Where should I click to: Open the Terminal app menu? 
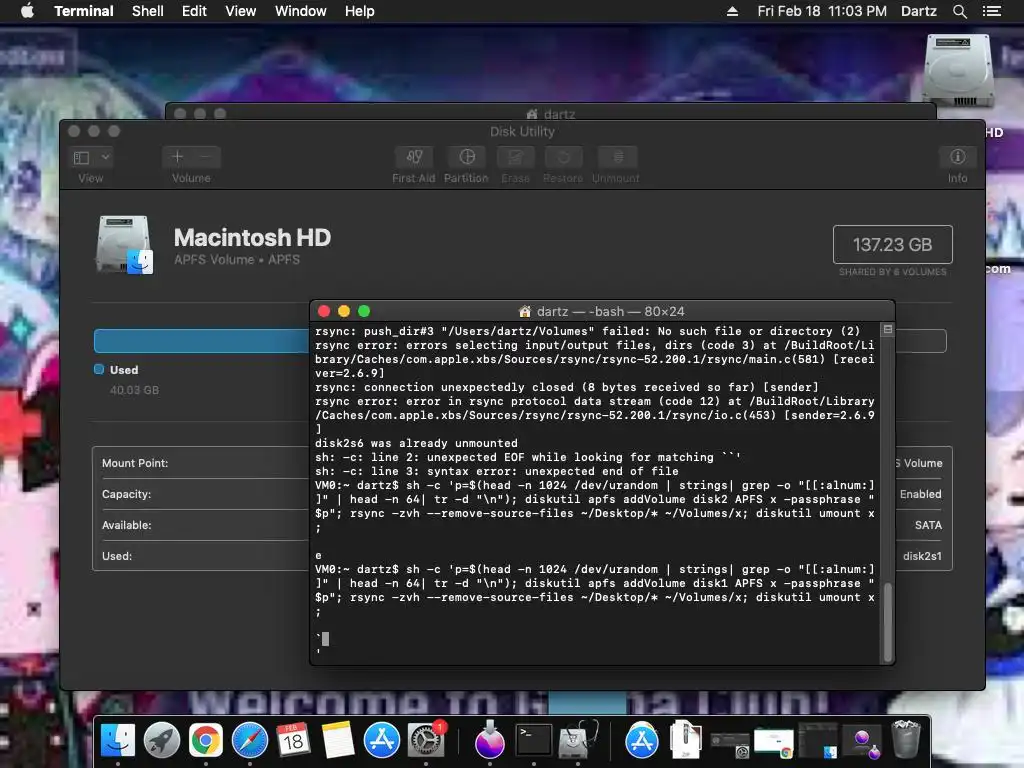(84, 11)
